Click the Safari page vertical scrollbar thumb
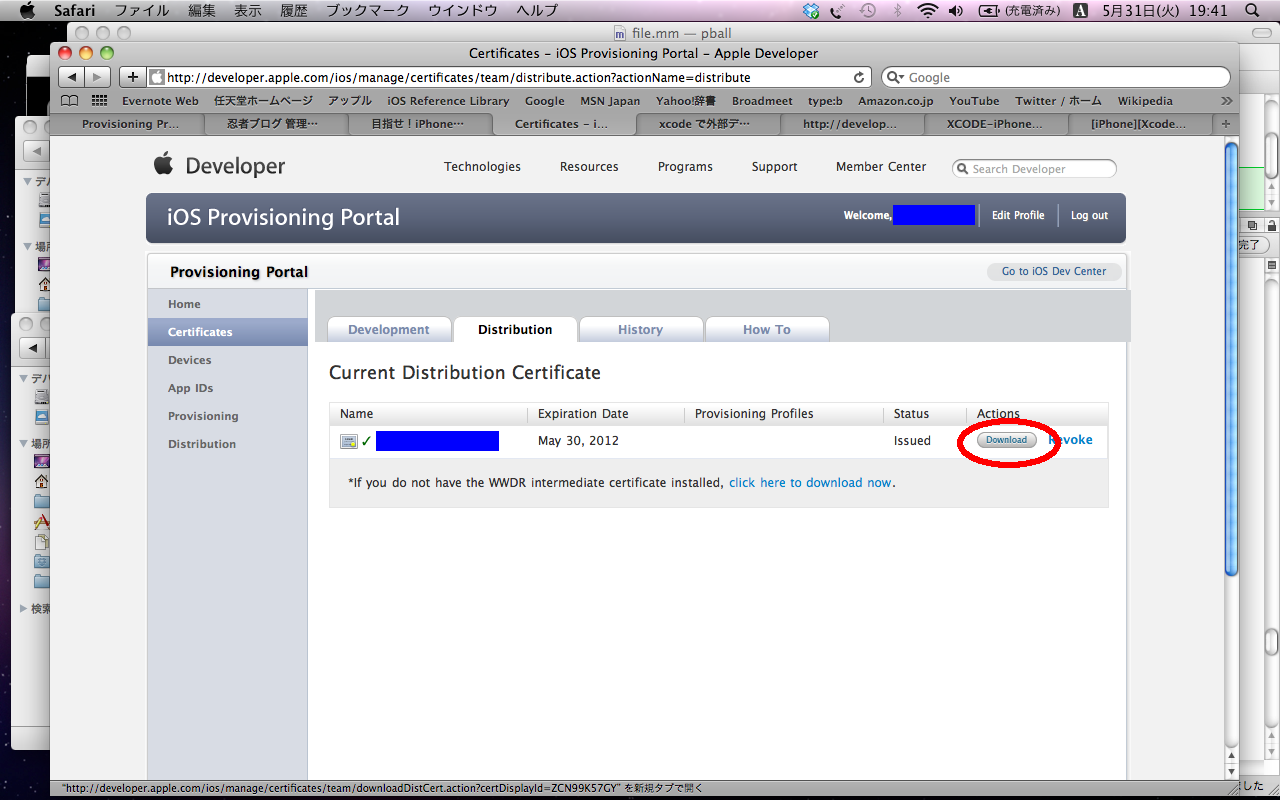The width and height of the screenshot is (1280, 800). coord(1232,360)
